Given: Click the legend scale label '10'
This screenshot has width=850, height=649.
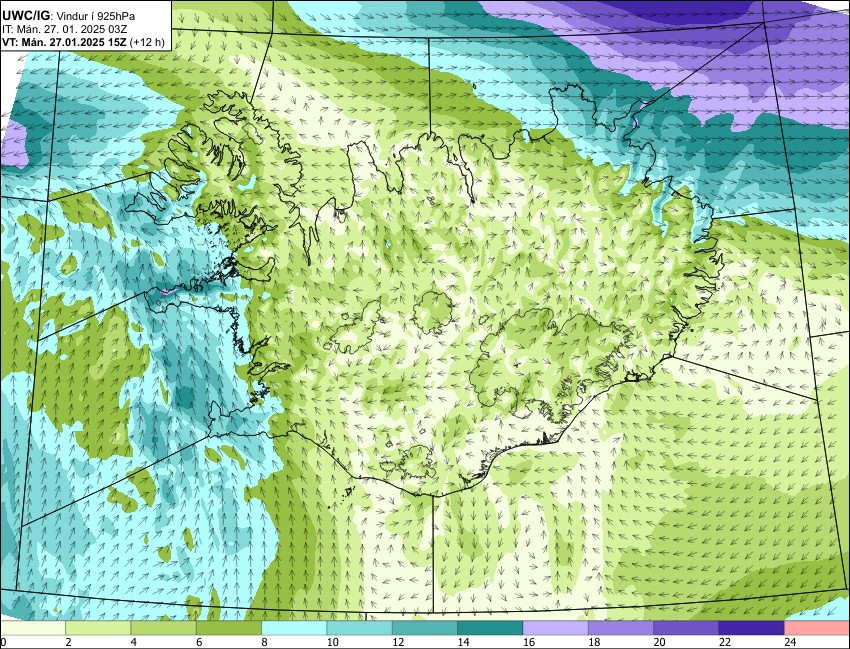Looking at the screenshot, I should pyautogui.click(x=332, y=642).
